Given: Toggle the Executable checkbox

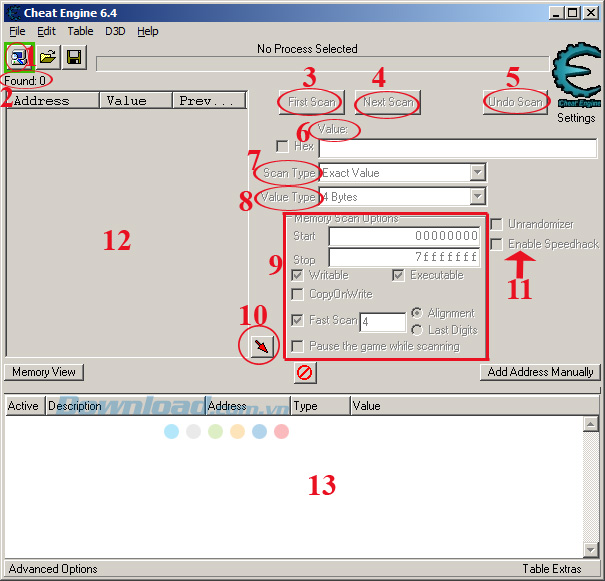Looking at the screenshot, I should 398,275.
